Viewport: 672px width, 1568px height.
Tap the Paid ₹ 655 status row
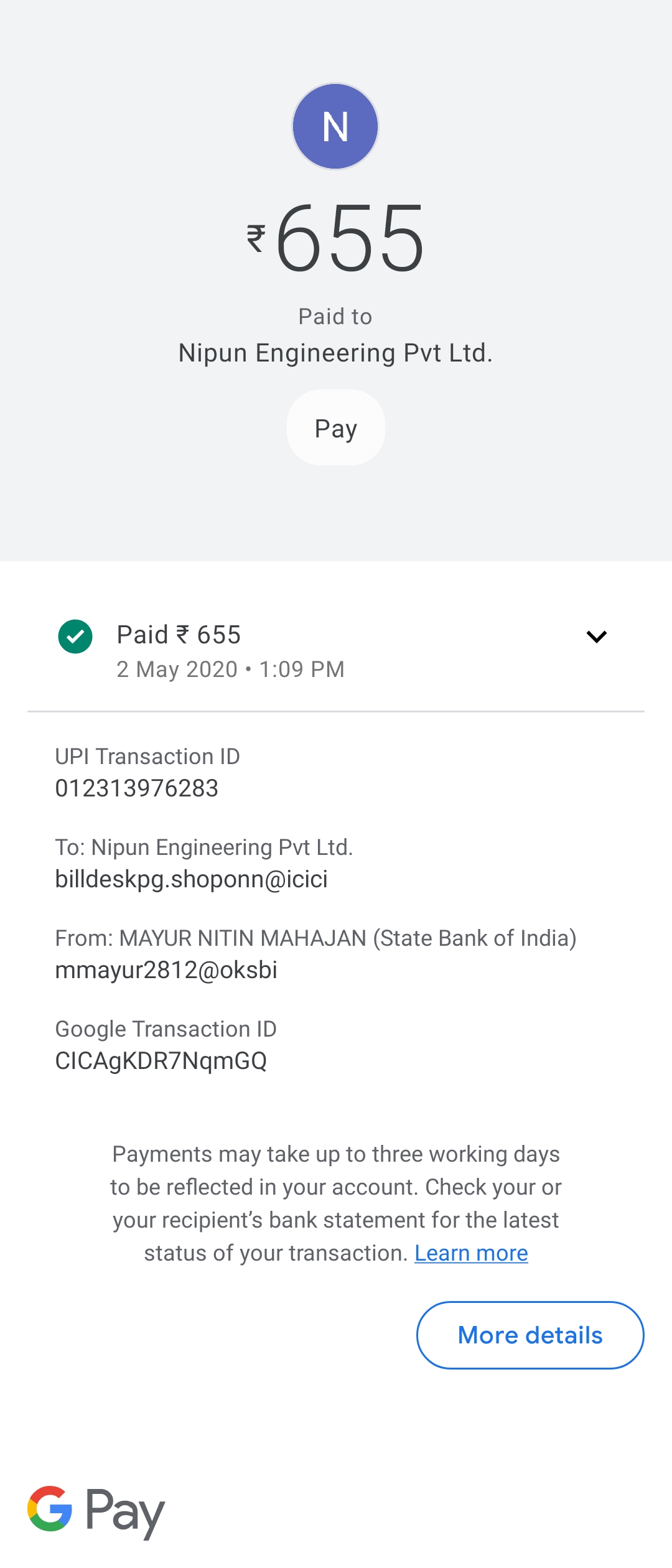[x=336, y=651]
